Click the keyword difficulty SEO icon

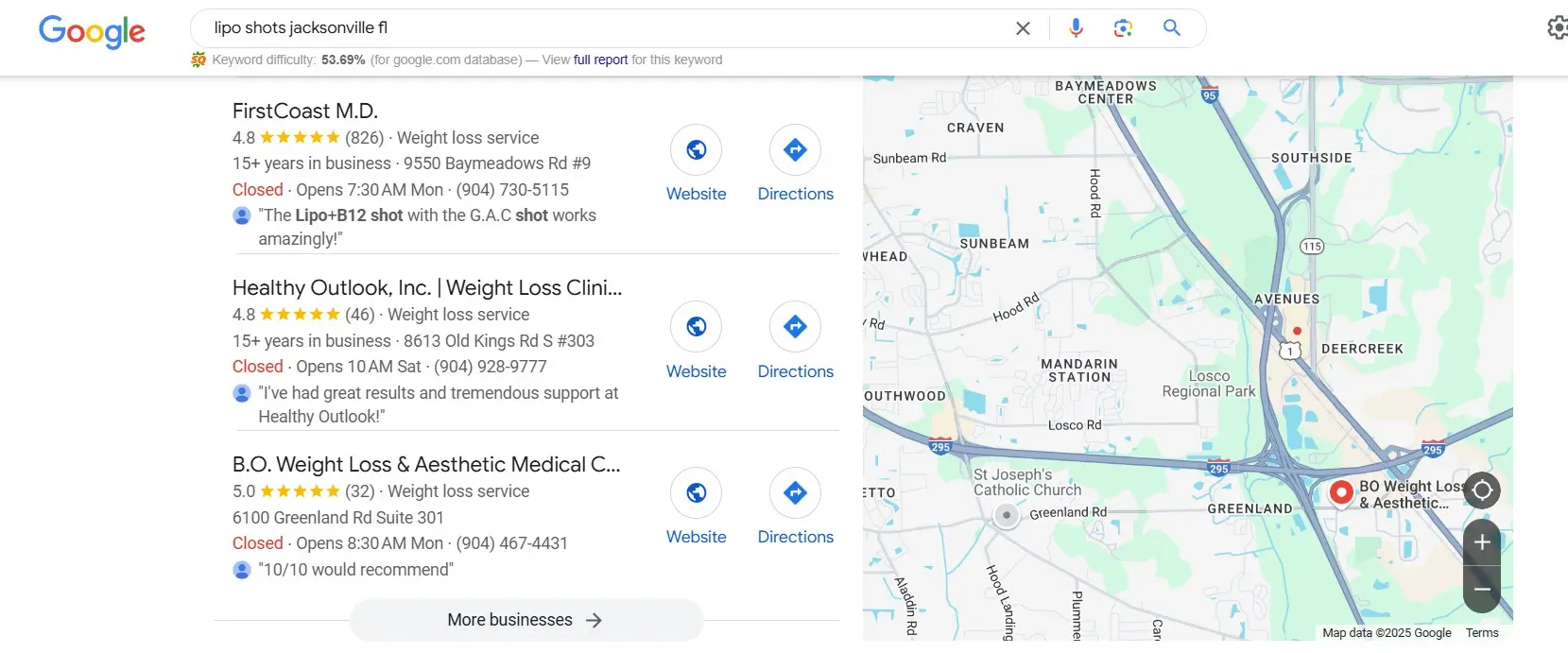tap(198, 60)
